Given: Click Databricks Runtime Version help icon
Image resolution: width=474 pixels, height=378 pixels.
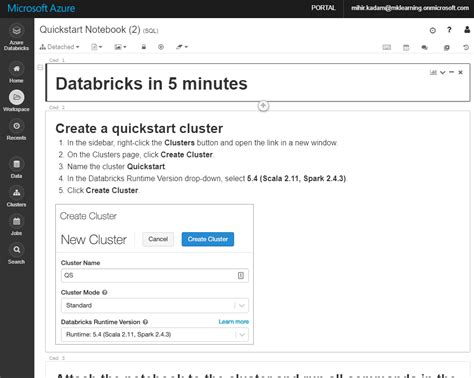Looking at the screenshot, I should pos(145,322).
